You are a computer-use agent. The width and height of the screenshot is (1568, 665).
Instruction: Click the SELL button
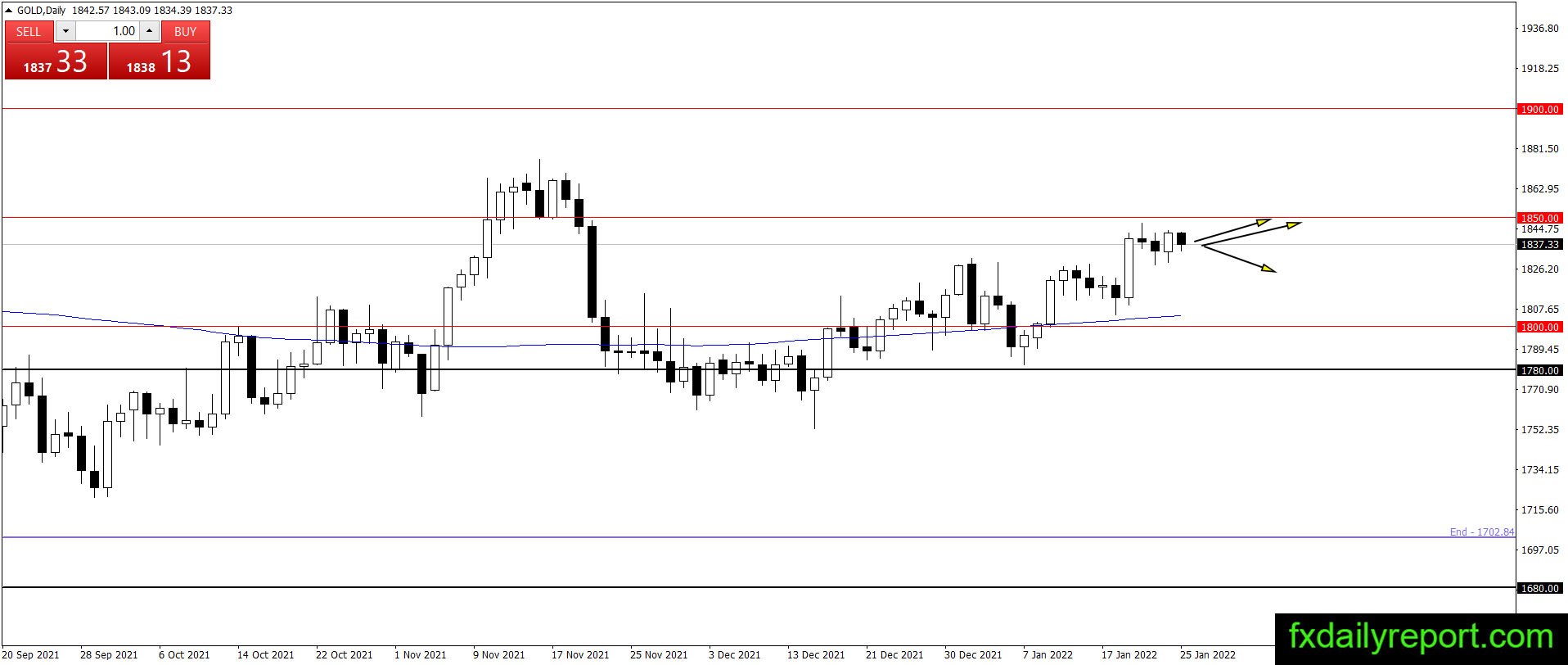pos(29,31)
